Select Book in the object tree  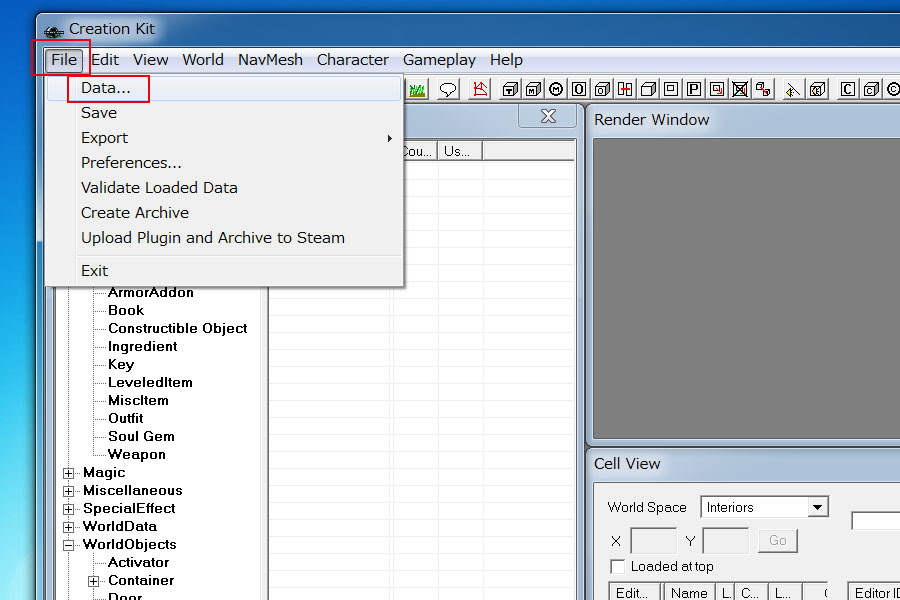click(126, 311)
